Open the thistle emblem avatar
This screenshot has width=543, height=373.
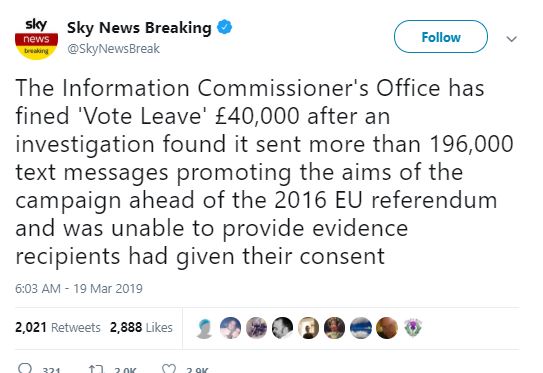tap(412, 328)
